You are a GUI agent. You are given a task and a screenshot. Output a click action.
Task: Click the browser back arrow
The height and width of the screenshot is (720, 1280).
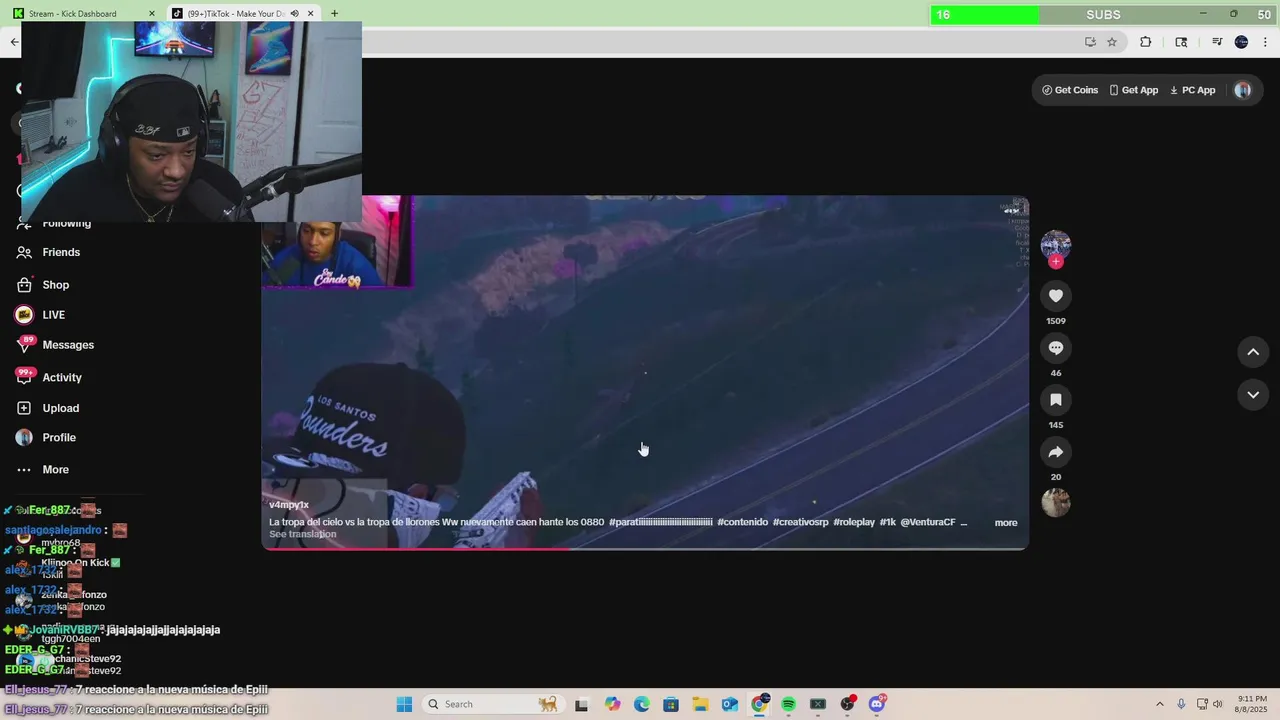[x=14, y=42]
